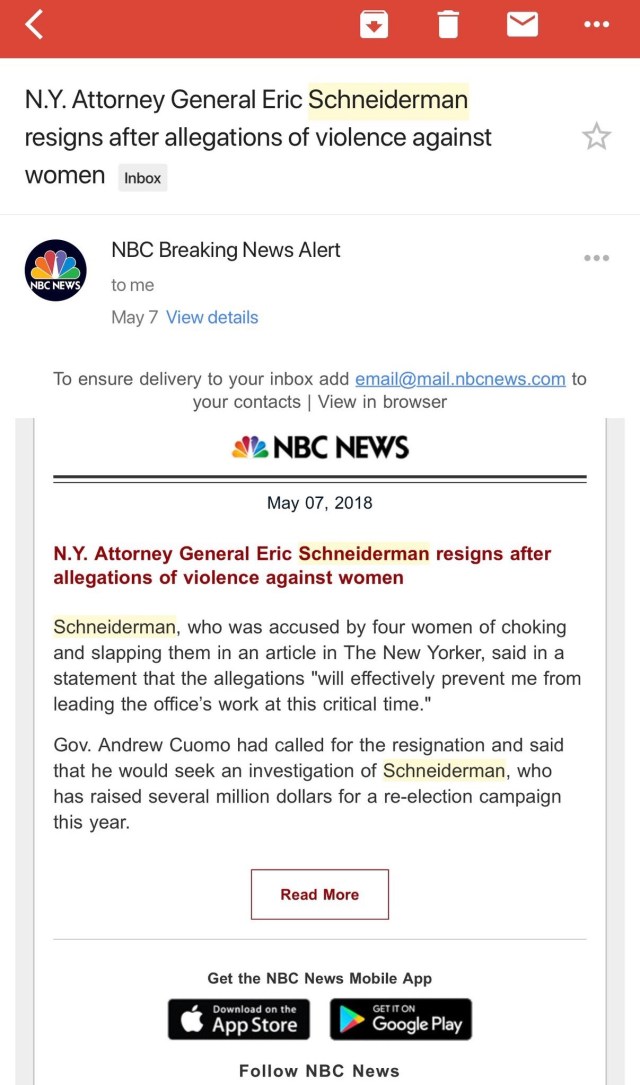Delete email with trash icon
The image size is (640, 1085).
pos(449,25)
